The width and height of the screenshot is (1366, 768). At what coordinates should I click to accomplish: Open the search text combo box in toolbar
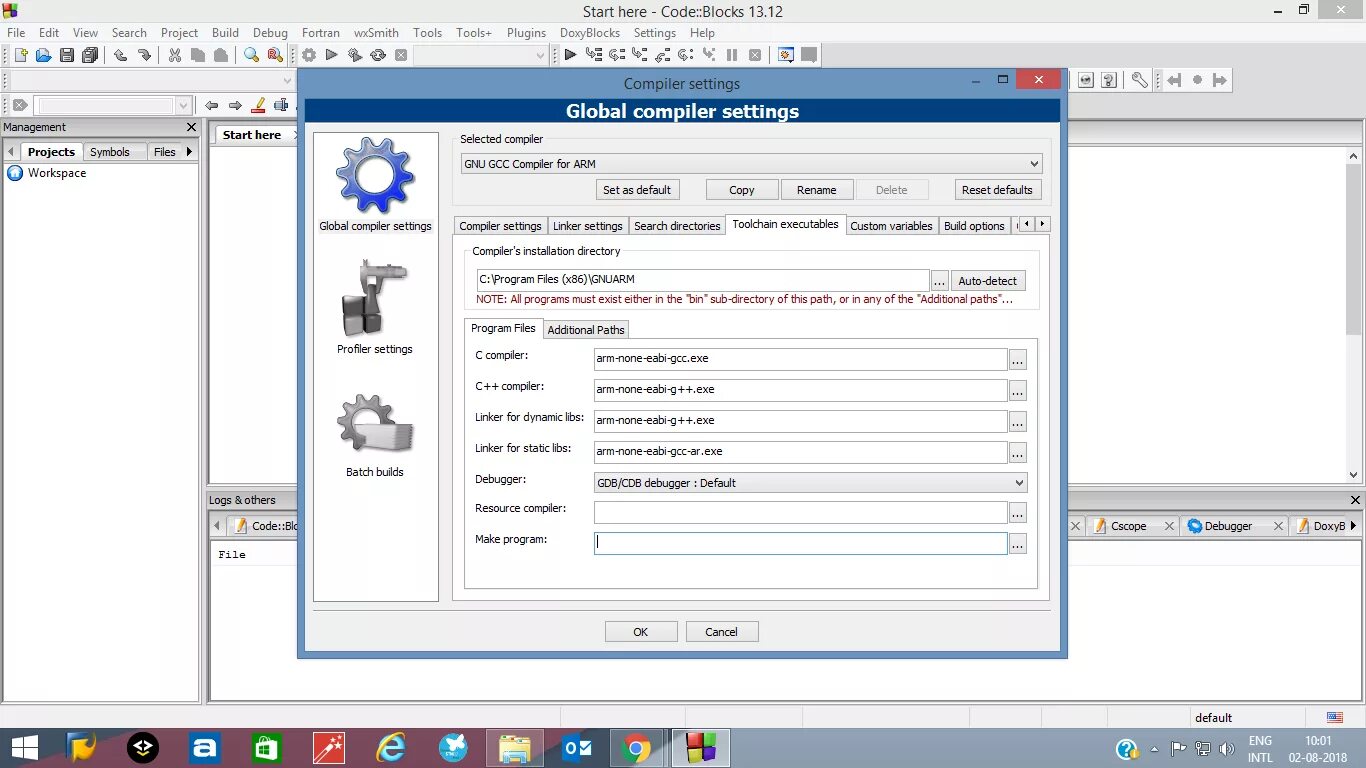[x=113, y=105]
